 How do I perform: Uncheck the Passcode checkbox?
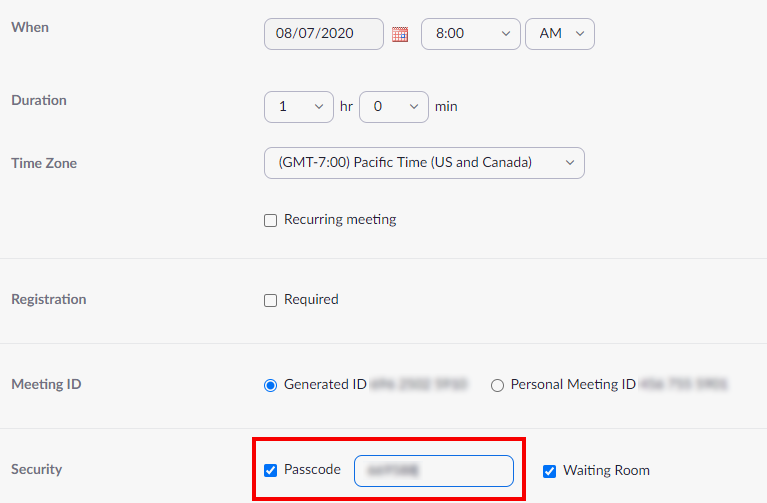click(271, 470)
